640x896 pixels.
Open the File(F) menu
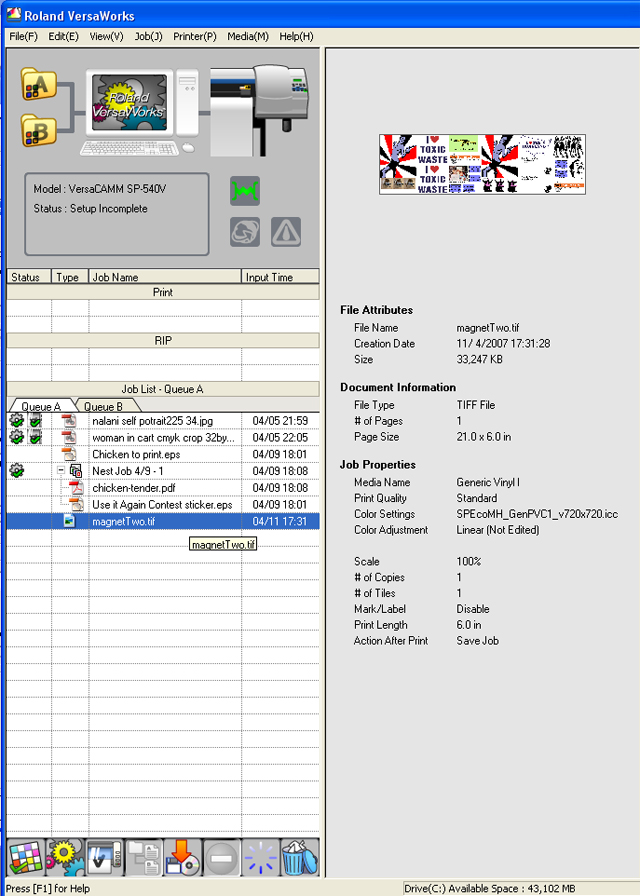tap(23, 37)
